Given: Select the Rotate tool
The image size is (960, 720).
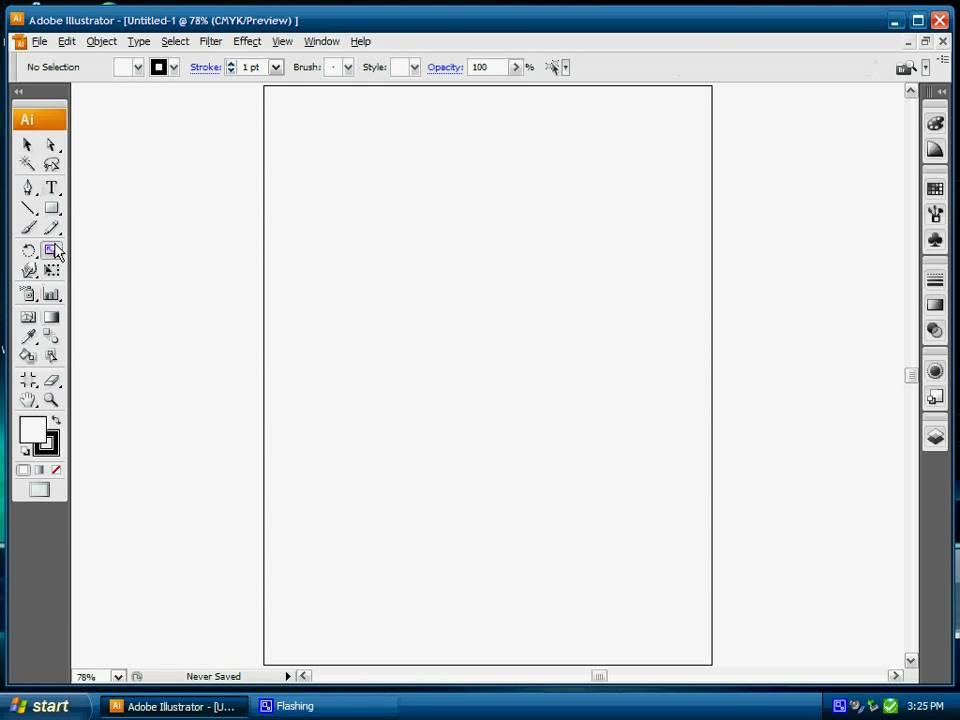Looking at the screenshot, I should pos(28,250).
